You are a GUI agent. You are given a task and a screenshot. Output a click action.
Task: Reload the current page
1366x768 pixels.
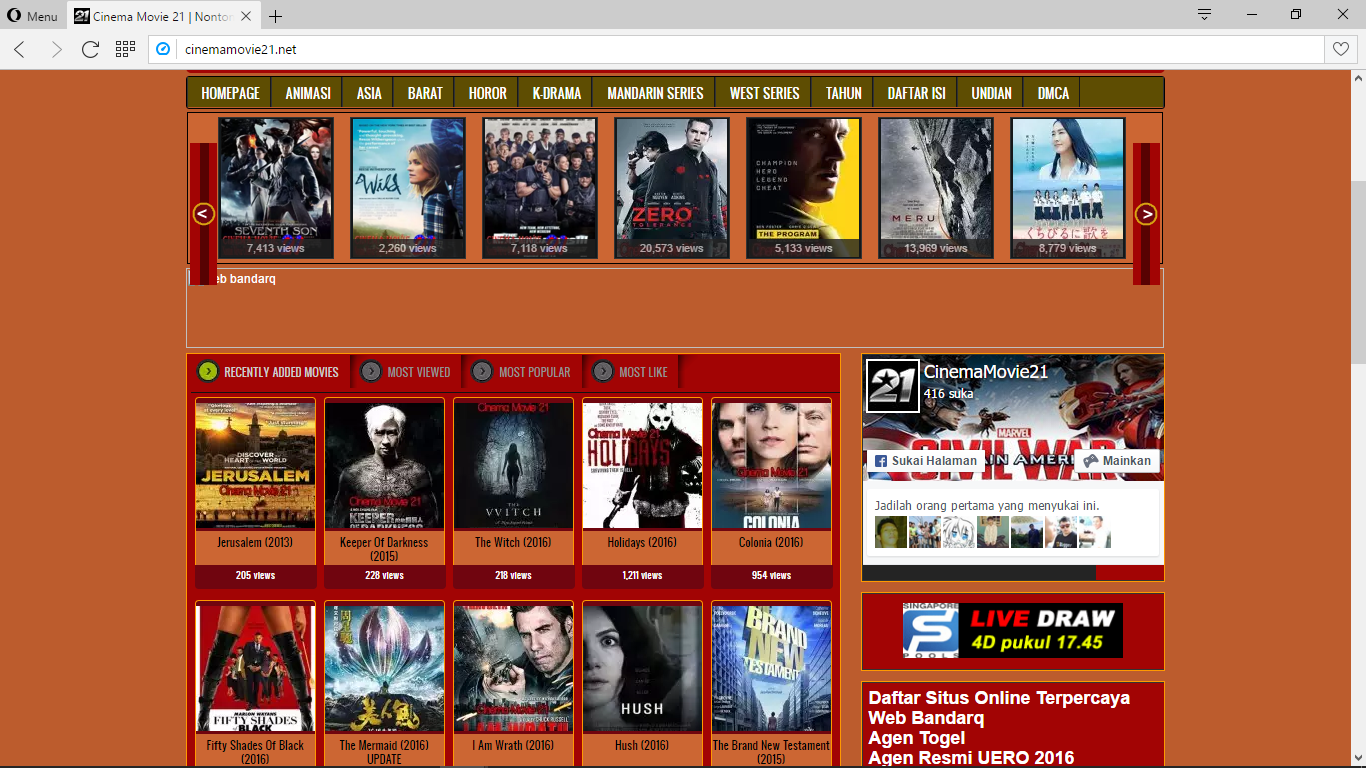(x=90, y=49)
